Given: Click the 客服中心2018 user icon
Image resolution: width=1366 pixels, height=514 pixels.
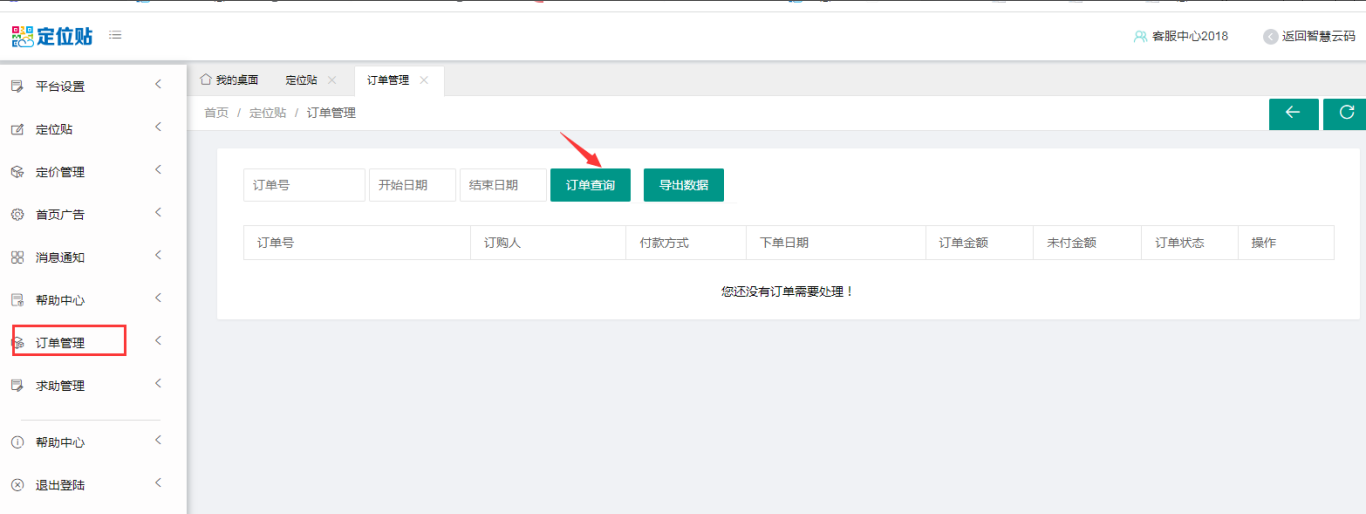Looking at the screenshot, I should [1140, 36].
